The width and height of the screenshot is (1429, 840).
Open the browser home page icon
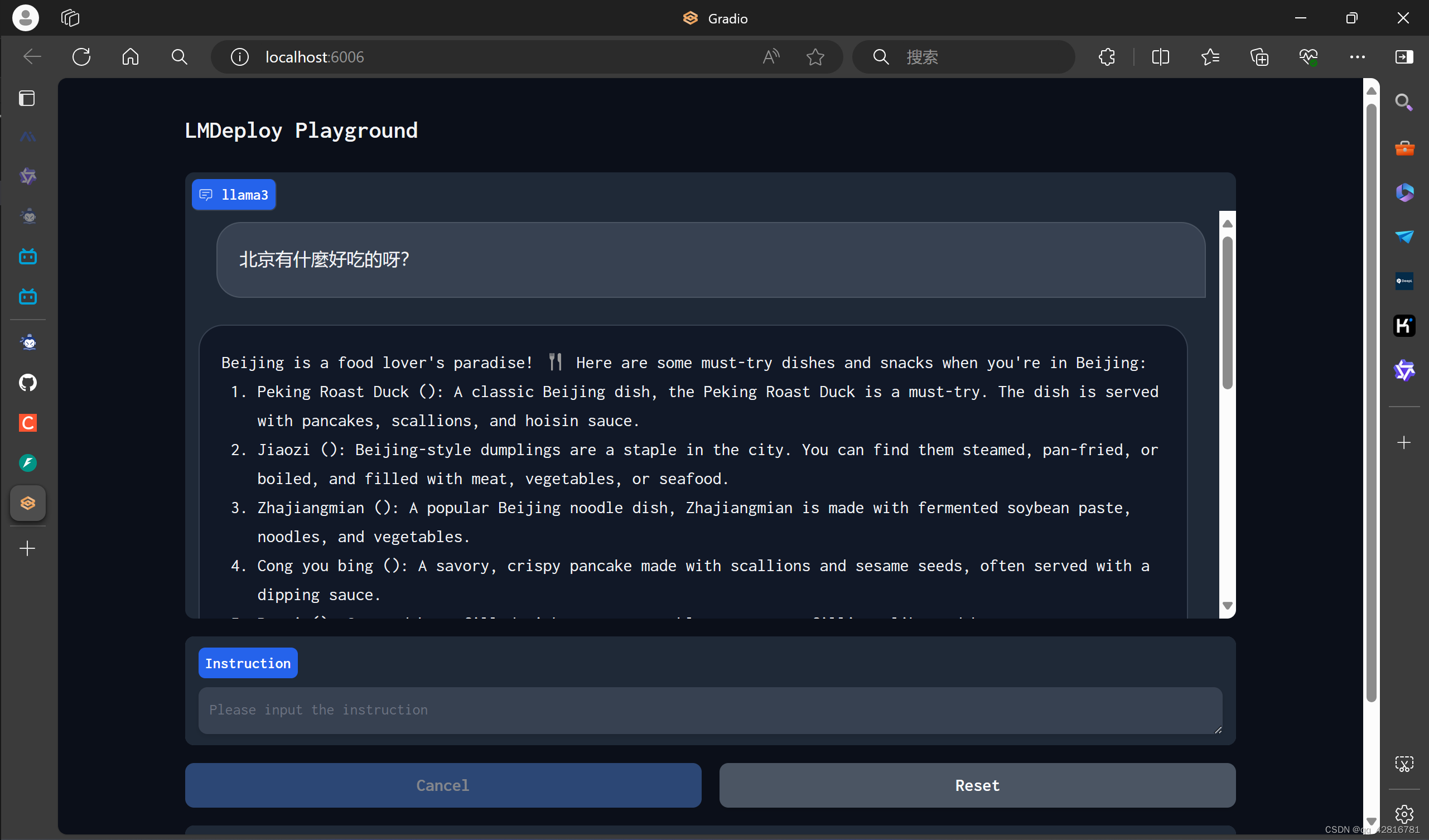click(x=131, y=57)
